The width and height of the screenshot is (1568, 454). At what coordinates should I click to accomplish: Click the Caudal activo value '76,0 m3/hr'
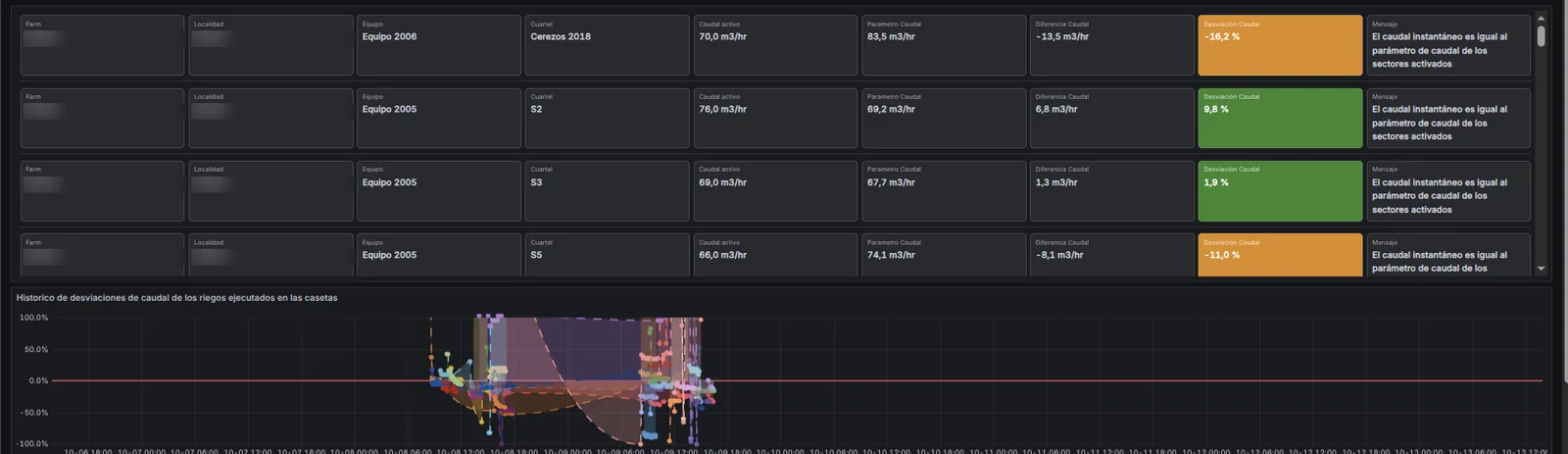722,110
